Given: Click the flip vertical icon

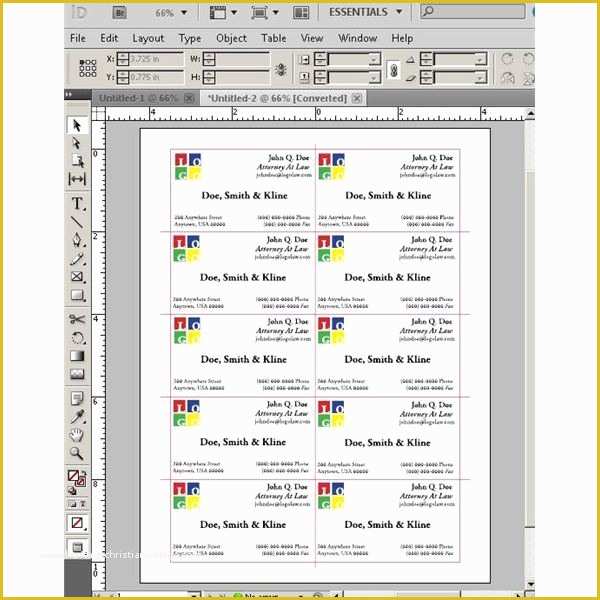Looking at the screenshot, I should [528, 78].
